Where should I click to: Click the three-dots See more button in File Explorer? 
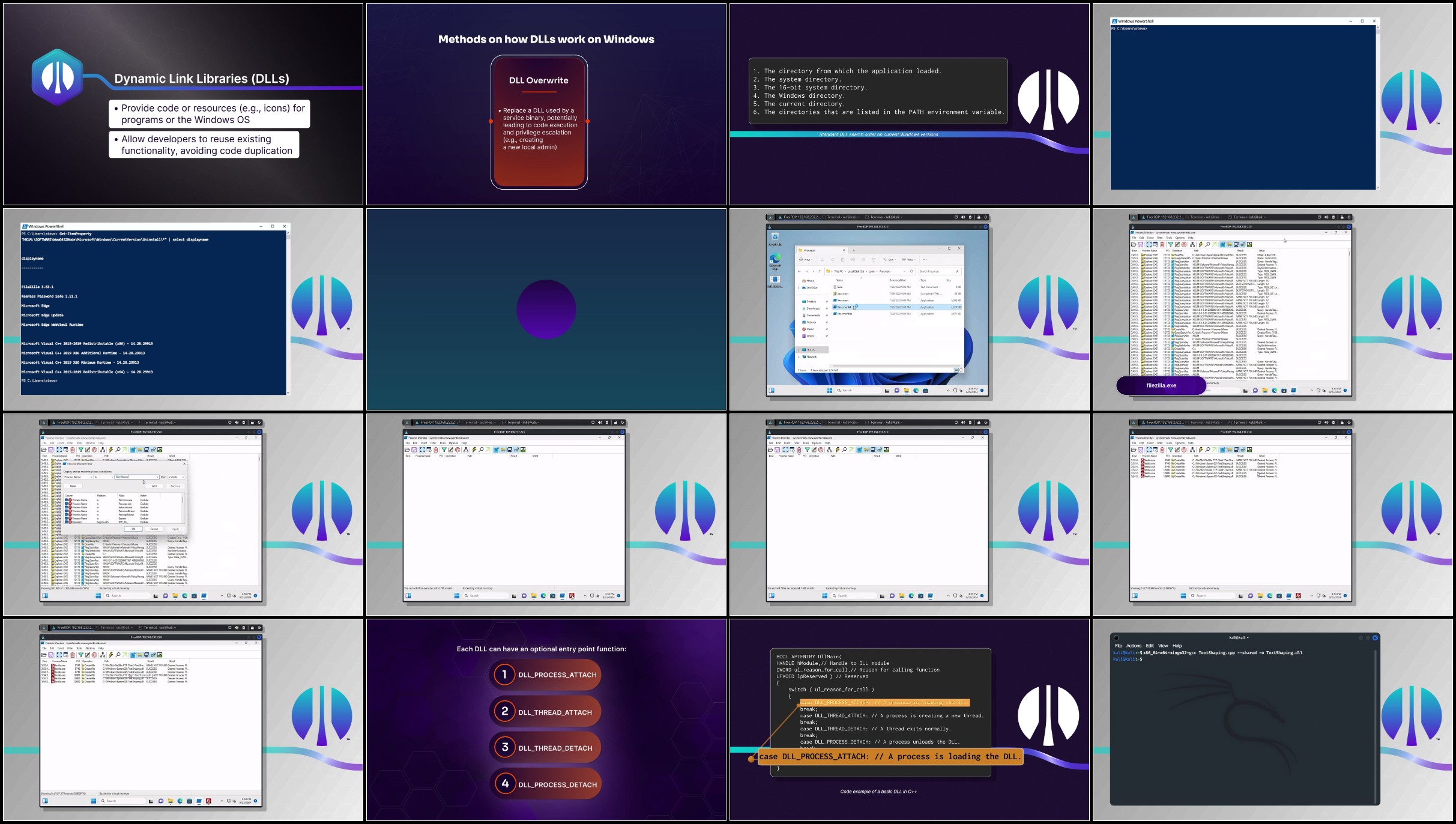(x=925, y=259)
